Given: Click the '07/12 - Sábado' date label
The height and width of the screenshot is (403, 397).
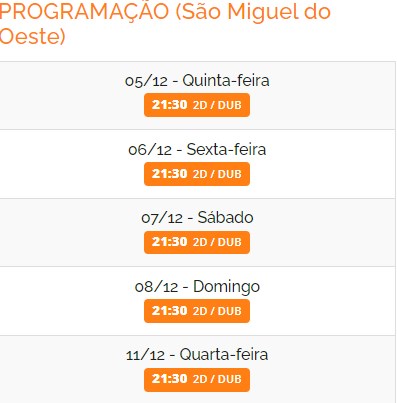Looking at the screenshot, I should (197, 218).
